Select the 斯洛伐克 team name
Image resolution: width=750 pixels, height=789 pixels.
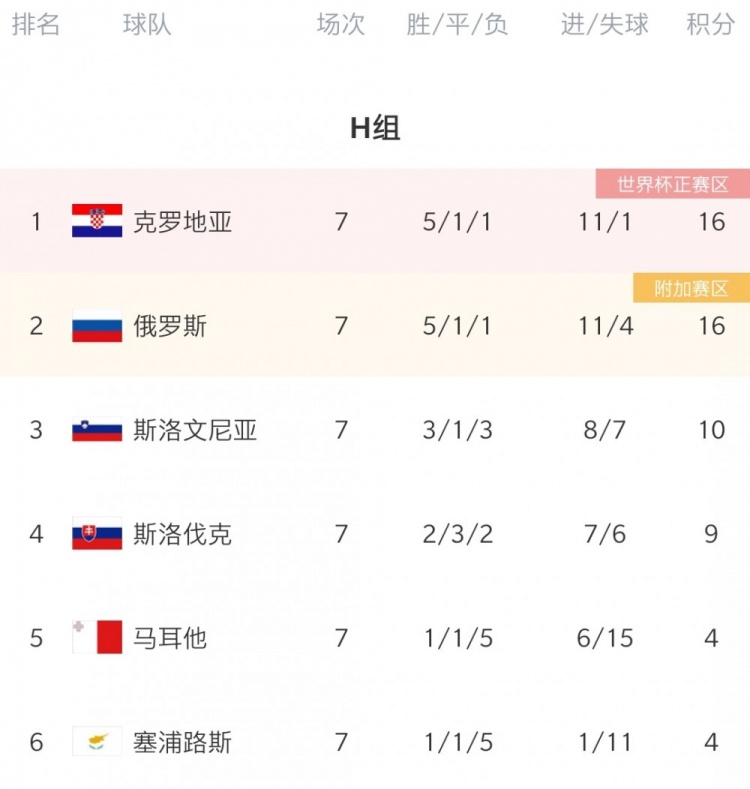click(182, 534)
